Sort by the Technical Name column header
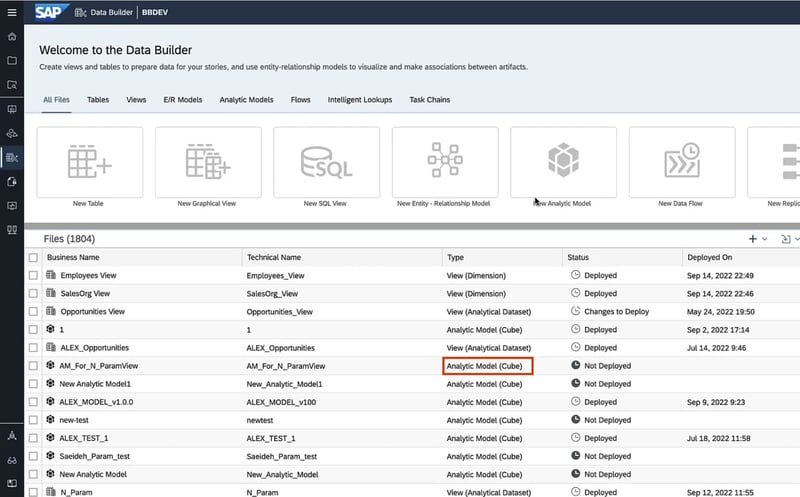Viewport: 800px width, 497px height. coord(342,257)
